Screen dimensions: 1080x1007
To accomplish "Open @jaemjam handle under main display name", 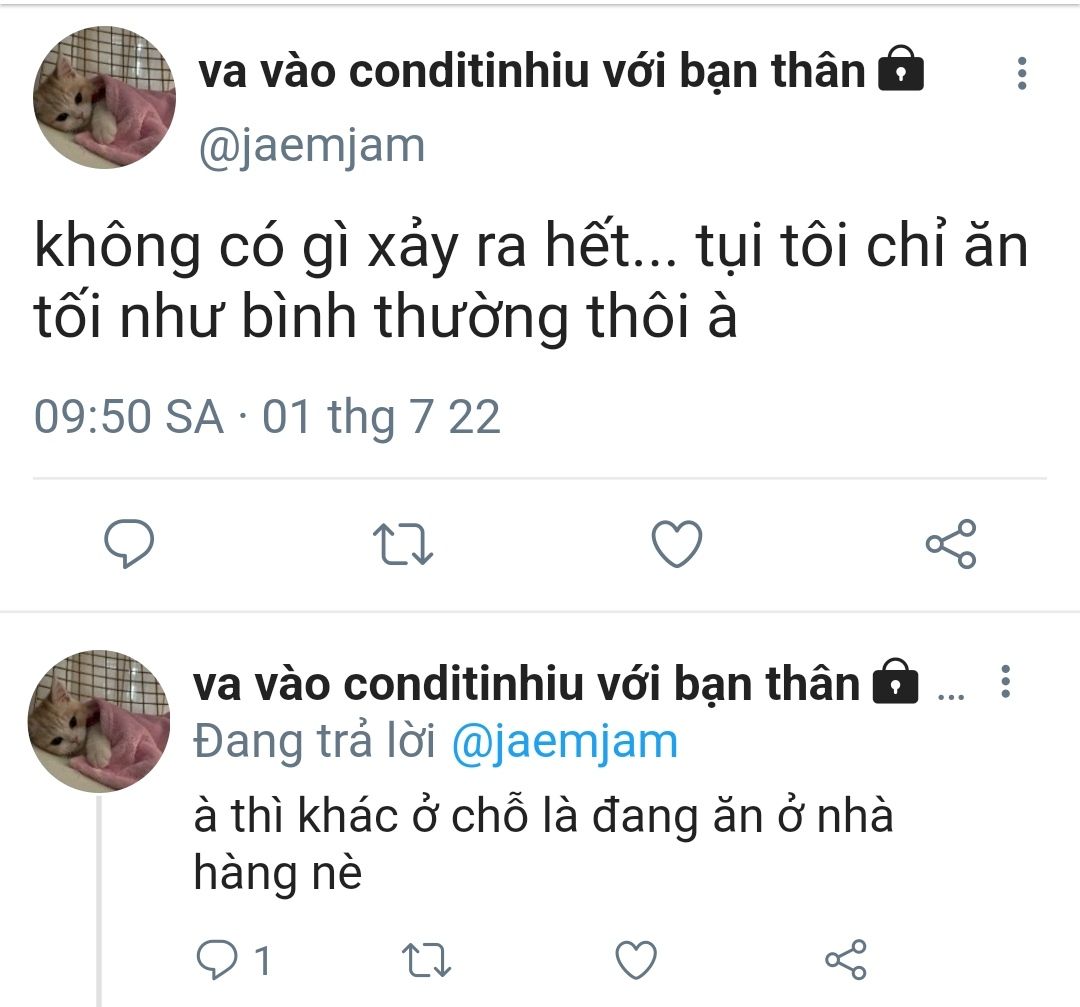I will (312, 147).
